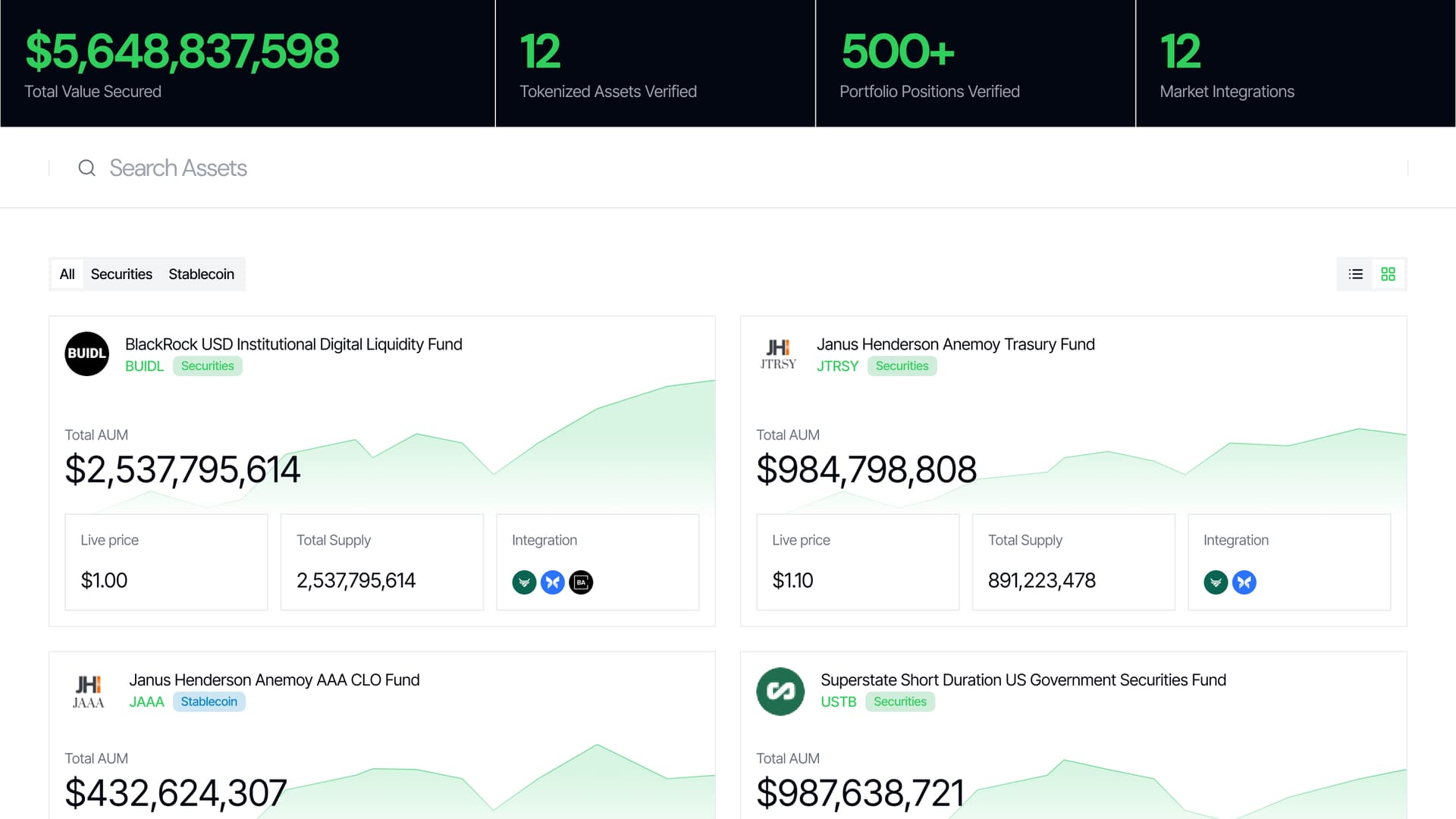
Task: Click the BUIDL total supply 2,537,795,614
Action: pyautogui.click(x=356, y=581)
